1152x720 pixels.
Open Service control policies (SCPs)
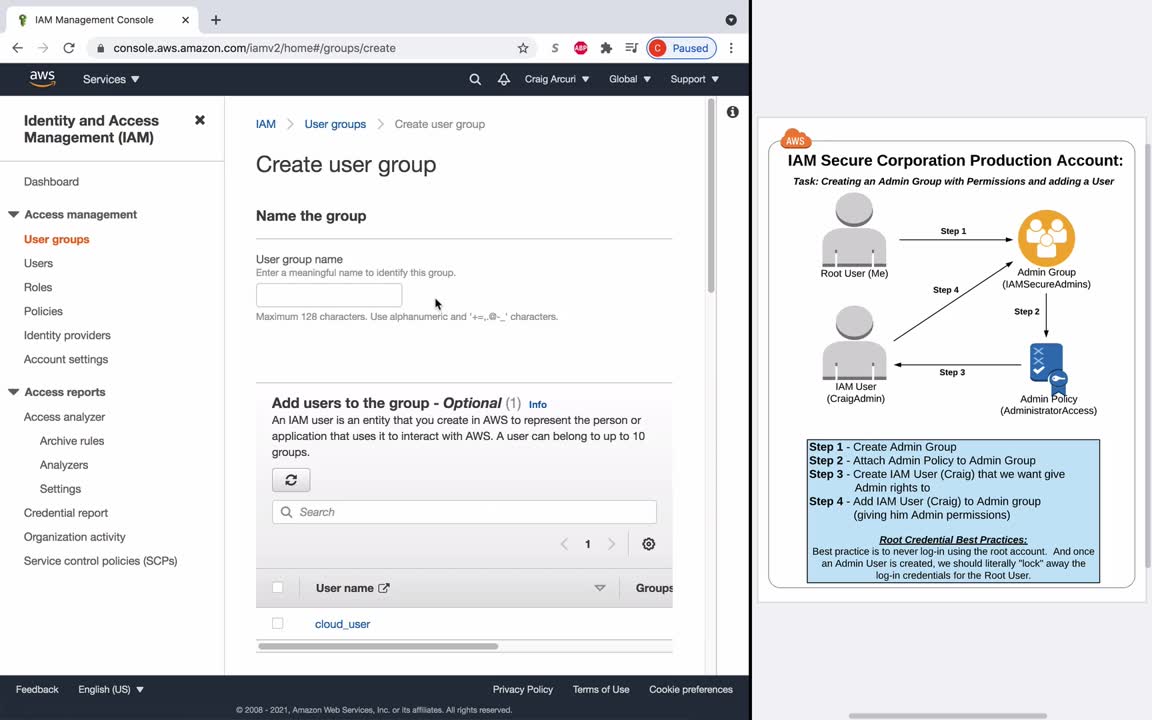(x=100, y=561)
